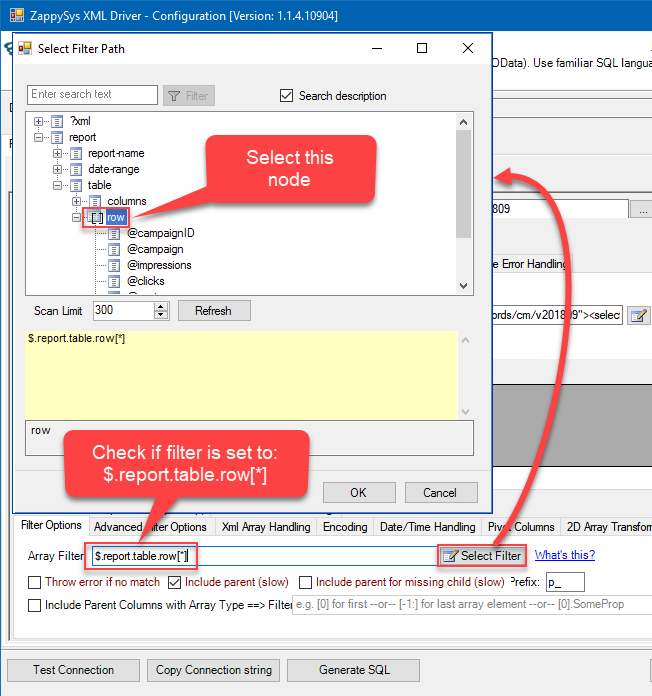Open the Encoding tab

pos(345,527)
